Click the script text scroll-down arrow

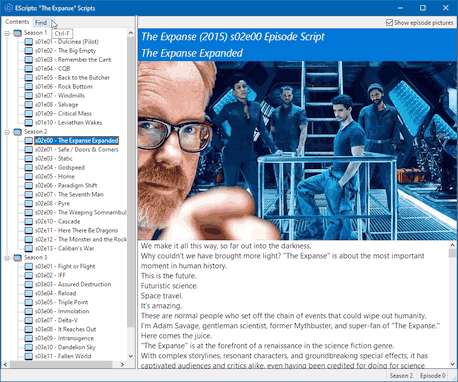click(452, 364)
